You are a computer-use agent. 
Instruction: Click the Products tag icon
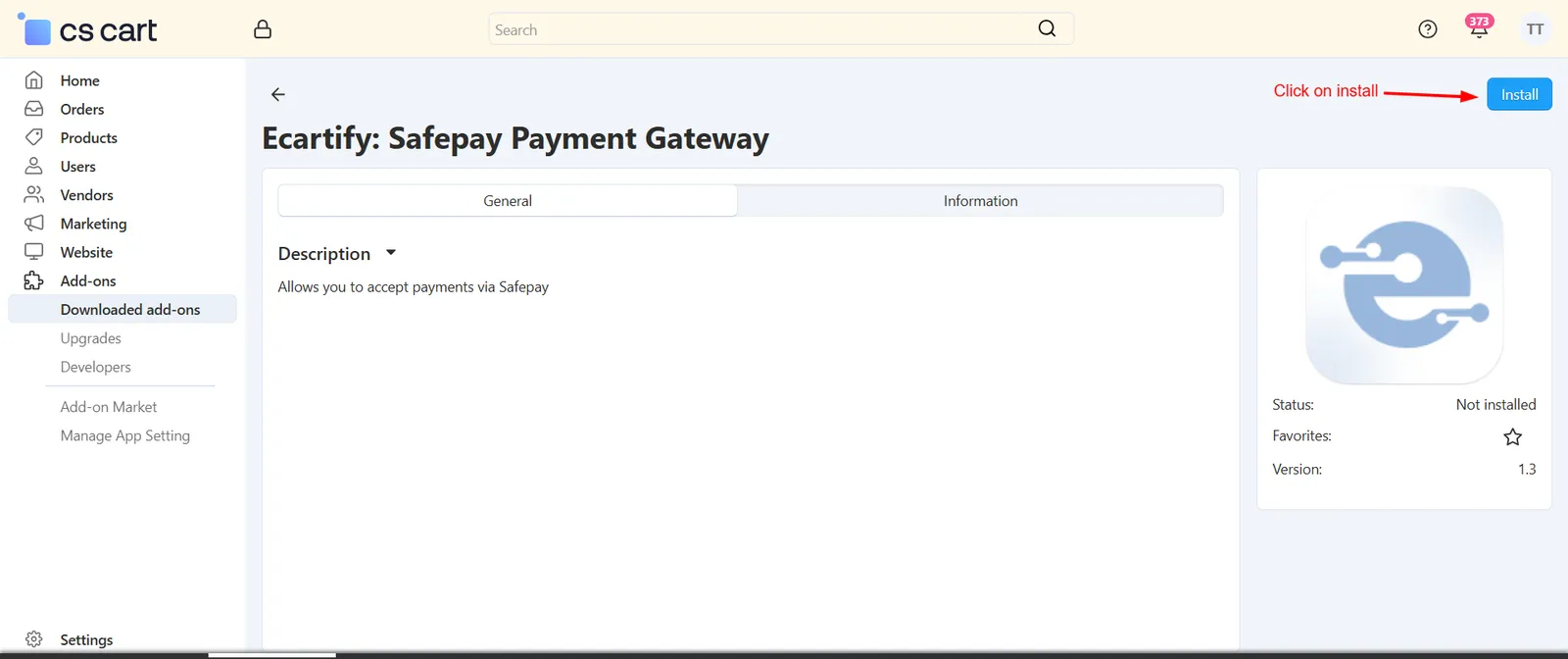34,137
